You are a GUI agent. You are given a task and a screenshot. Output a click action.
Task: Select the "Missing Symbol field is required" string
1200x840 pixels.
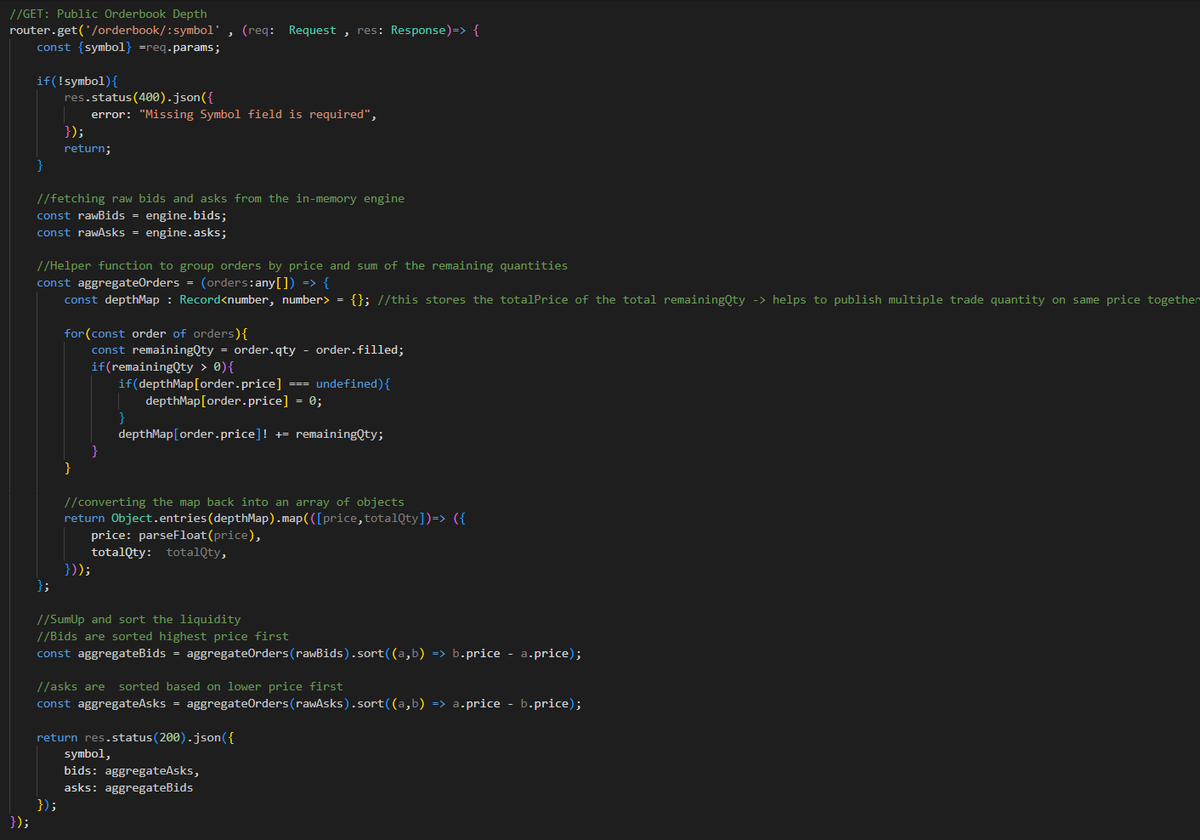click(255, 115)
